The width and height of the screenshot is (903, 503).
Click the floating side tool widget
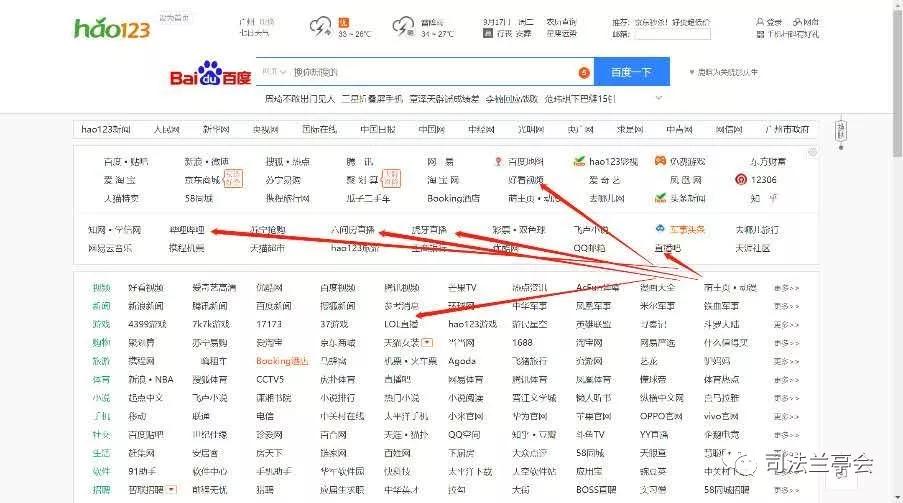[x=841, y=134]
